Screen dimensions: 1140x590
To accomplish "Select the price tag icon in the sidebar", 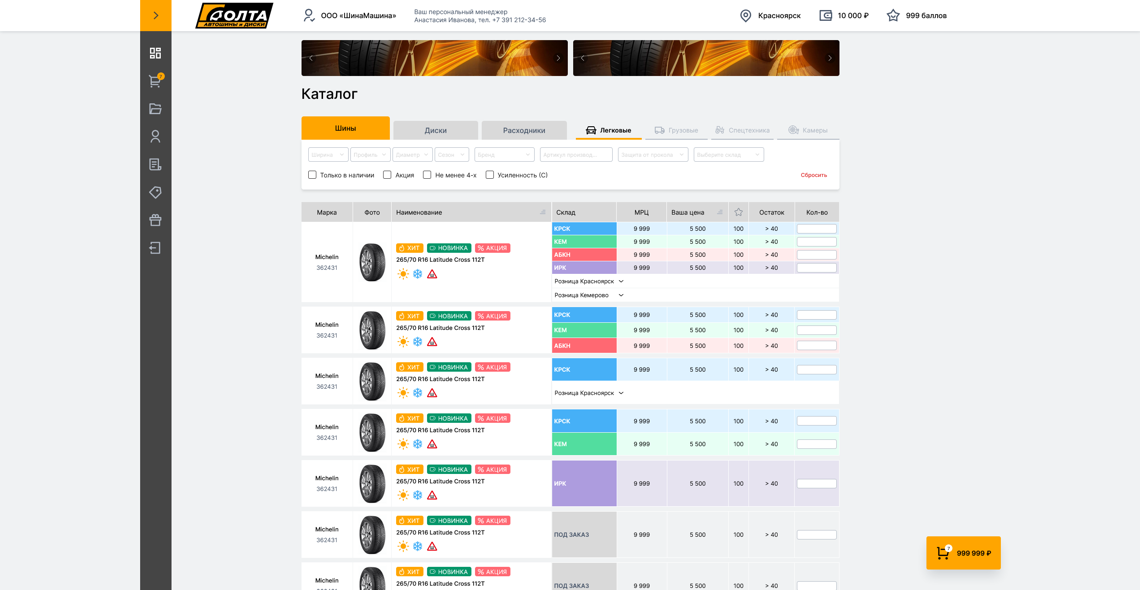I will (x=155, y=192).
